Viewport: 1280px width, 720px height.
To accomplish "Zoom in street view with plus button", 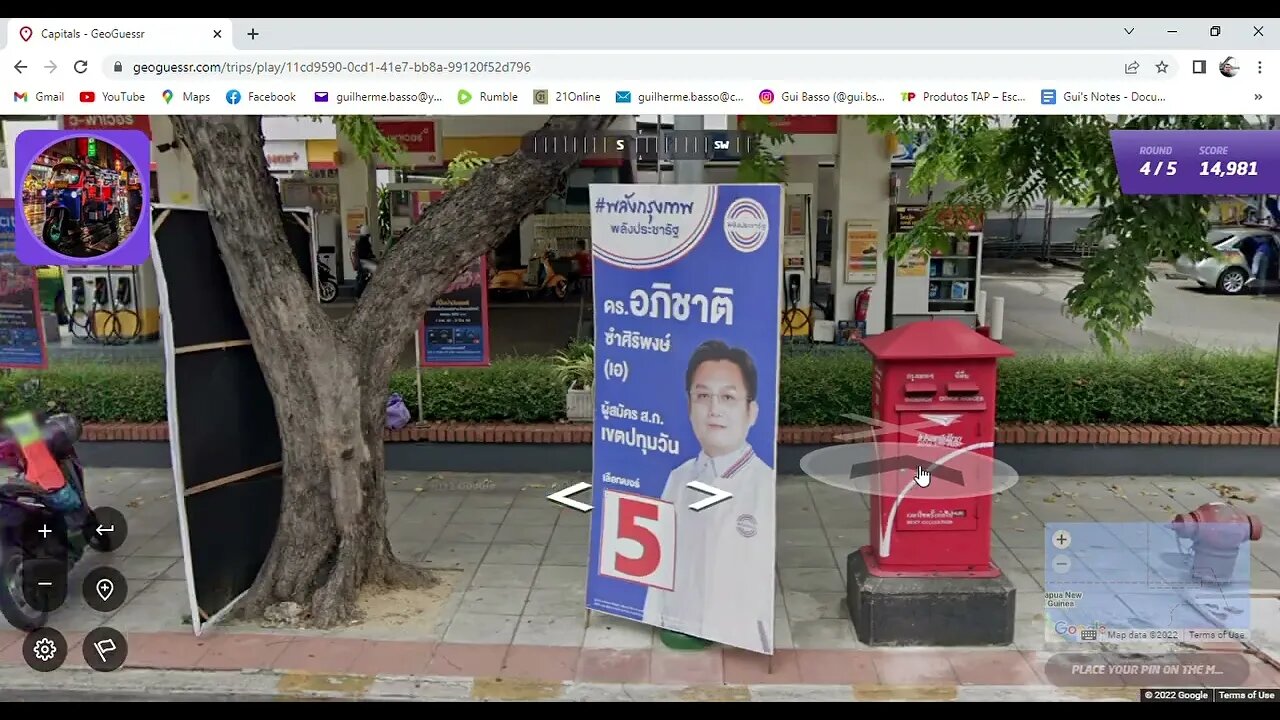I will (x=44, y=531).
